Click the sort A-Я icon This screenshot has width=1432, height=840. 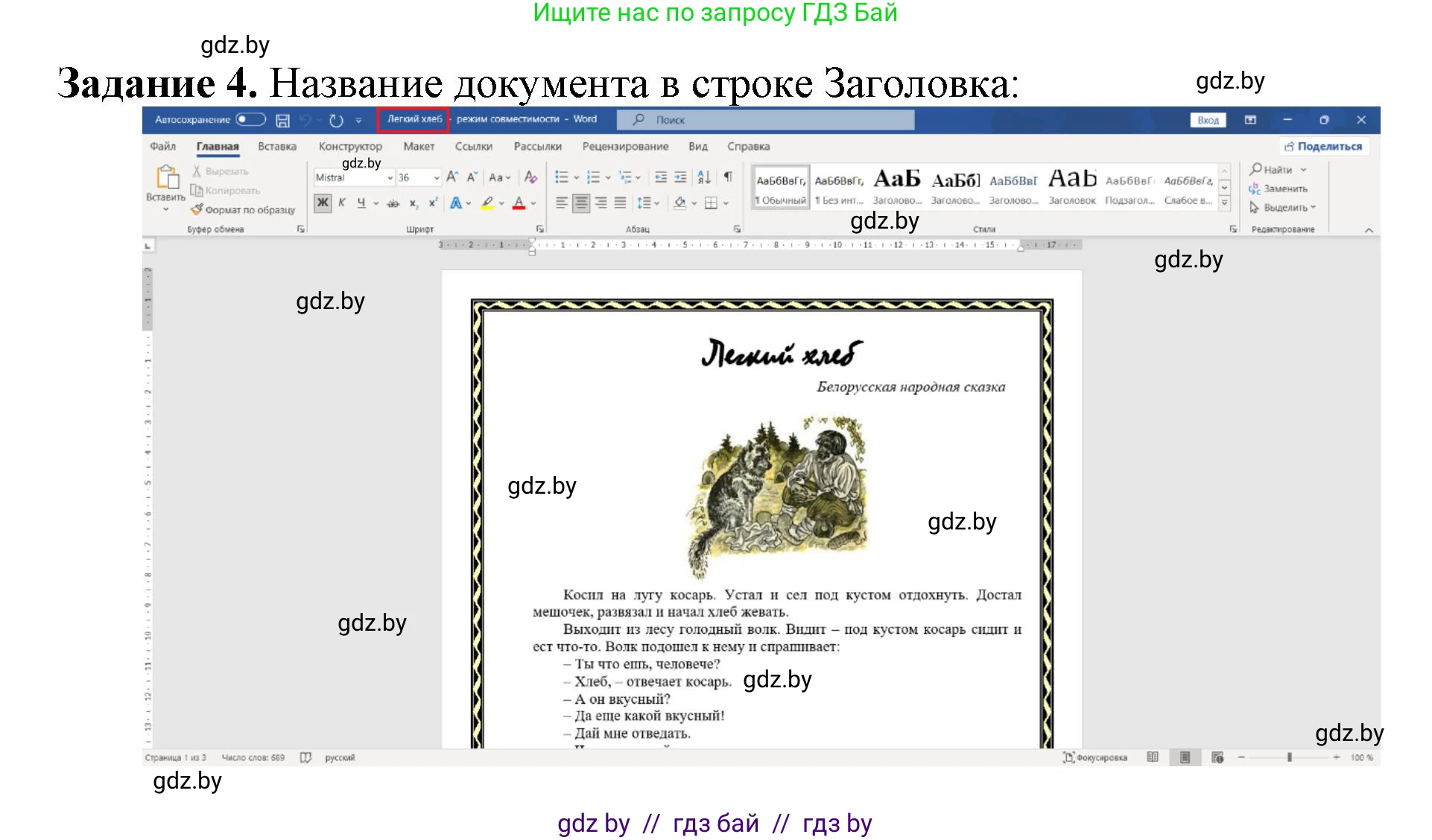click(x=703, y=177)
